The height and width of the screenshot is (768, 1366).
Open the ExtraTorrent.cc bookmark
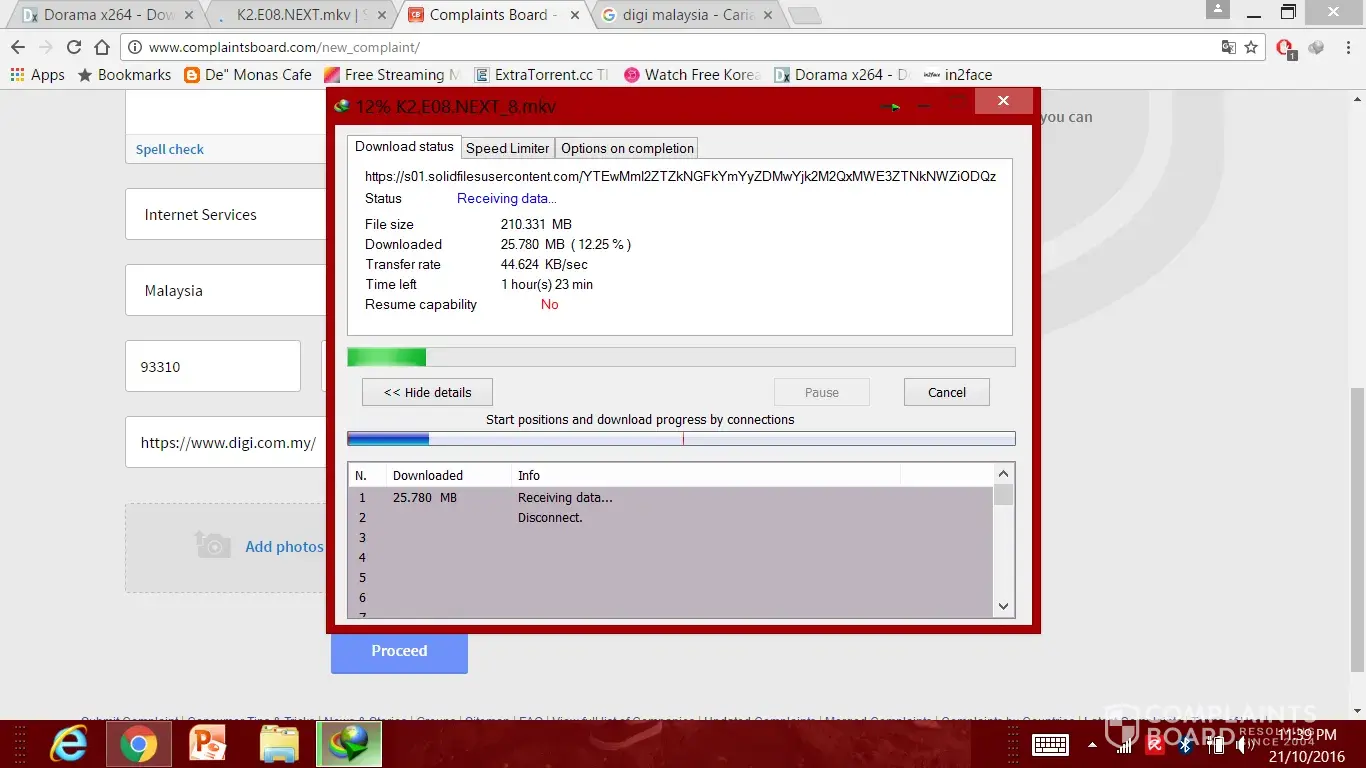pos(541,75)
